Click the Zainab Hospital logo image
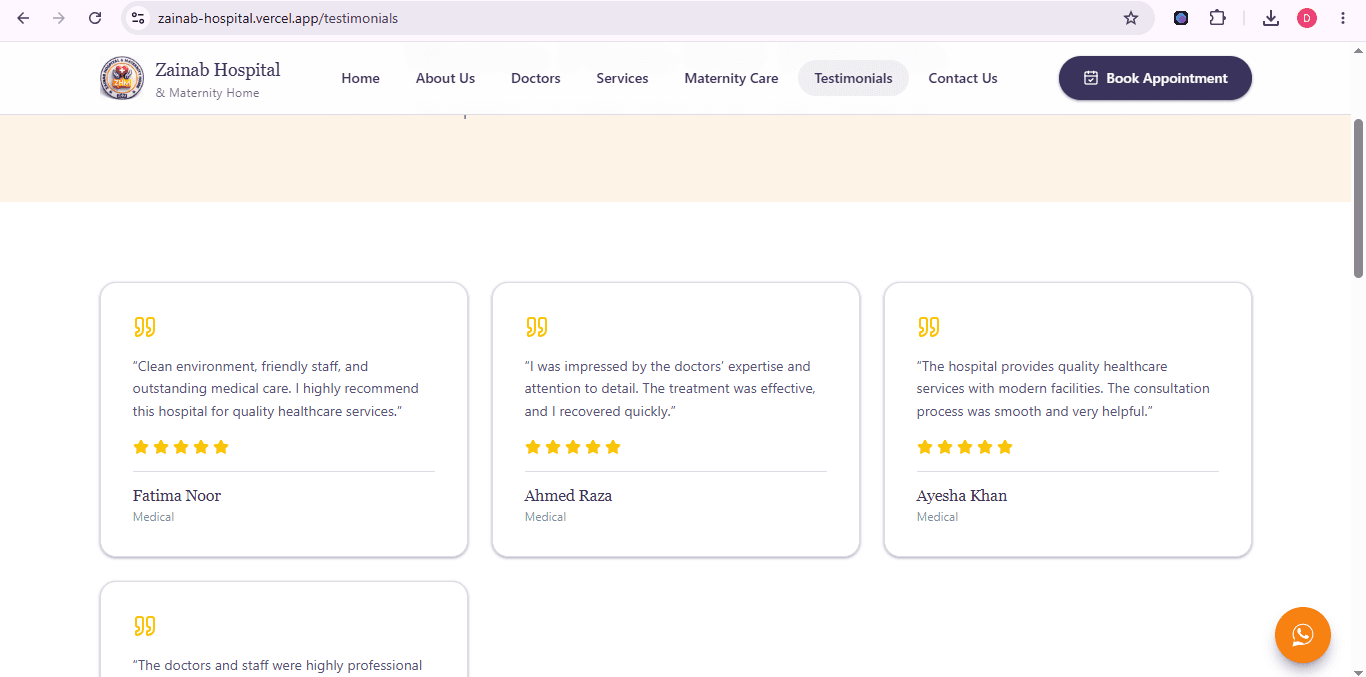The height and width of the screenshot is (677, 1366). (122, 78)
